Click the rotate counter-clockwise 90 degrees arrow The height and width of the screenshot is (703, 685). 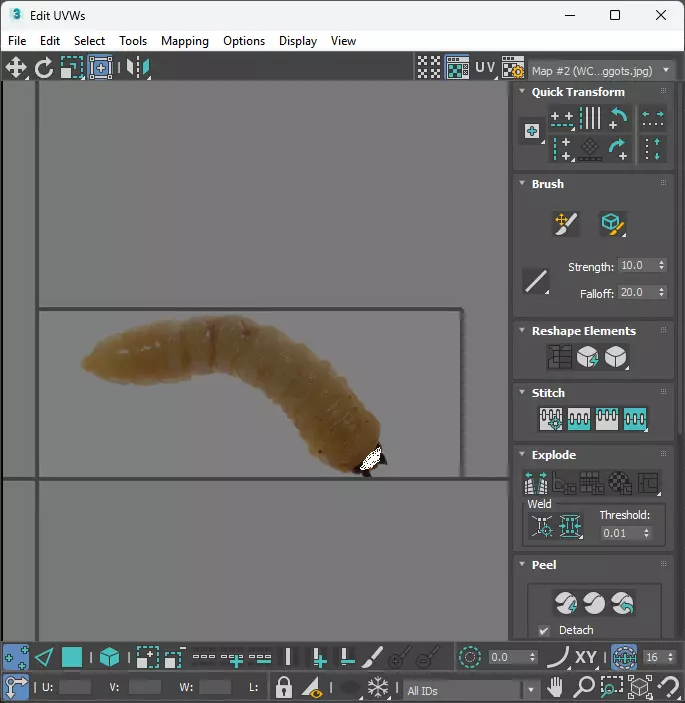(x=619, y=118)
